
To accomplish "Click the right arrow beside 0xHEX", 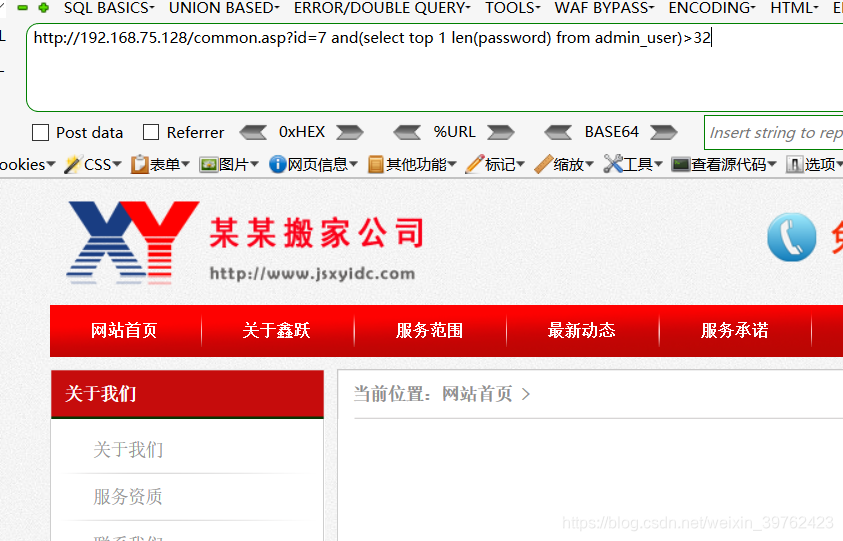I will pyautogui.click(x=350, y=132).
